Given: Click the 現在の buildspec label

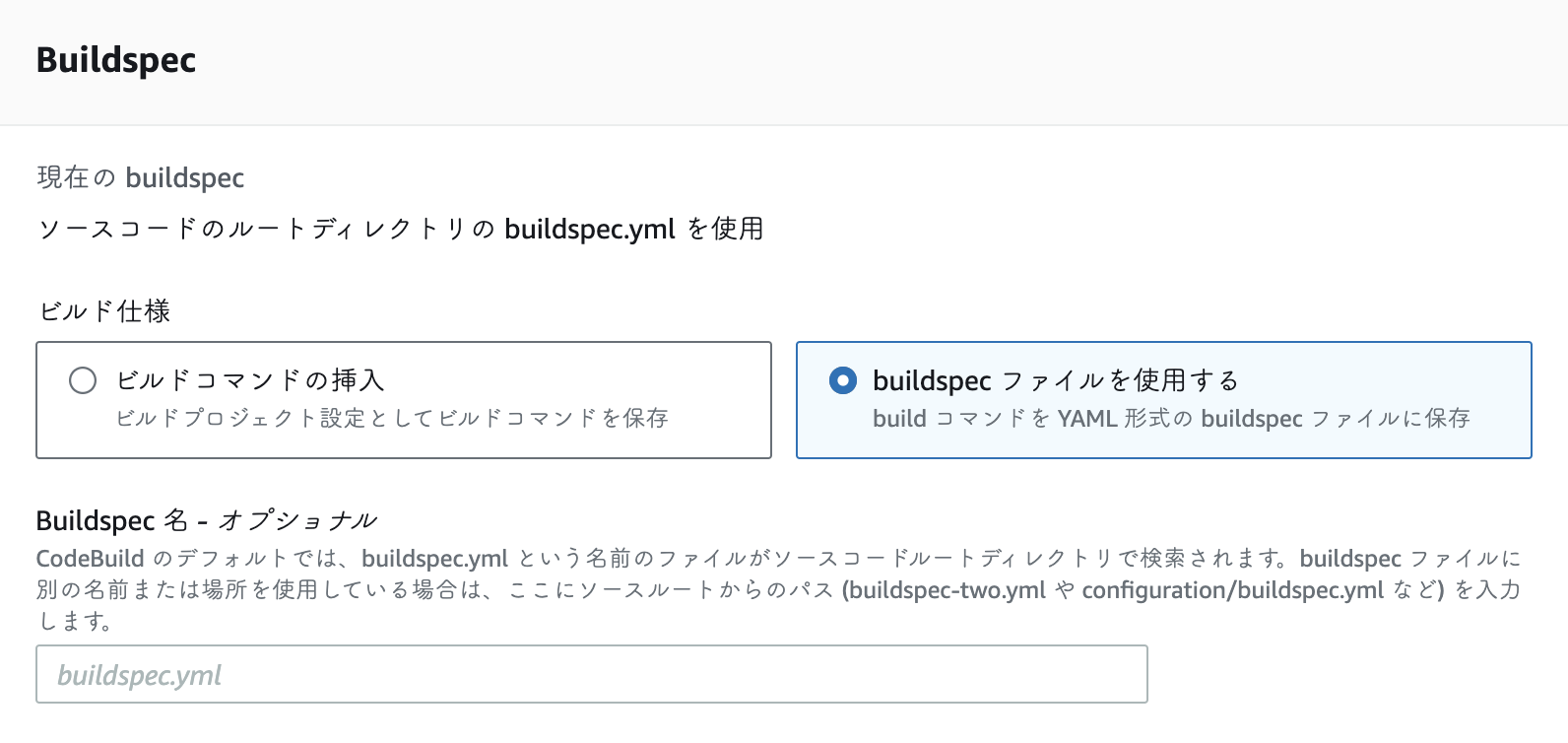Looking at the screenshot, I should click(141, 177).
